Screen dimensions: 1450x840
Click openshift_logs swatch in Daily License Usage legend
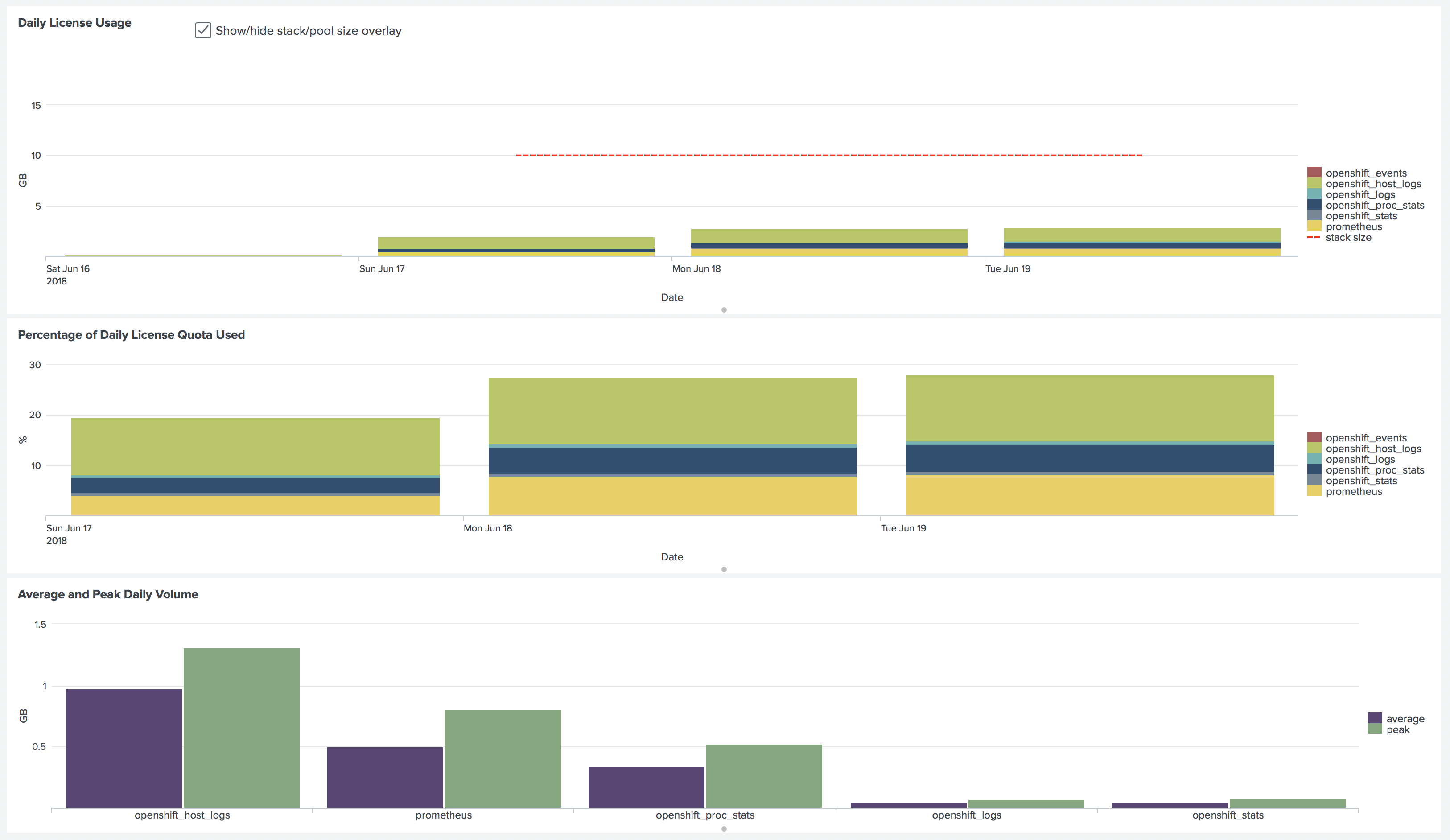[x=1314, y=194]
